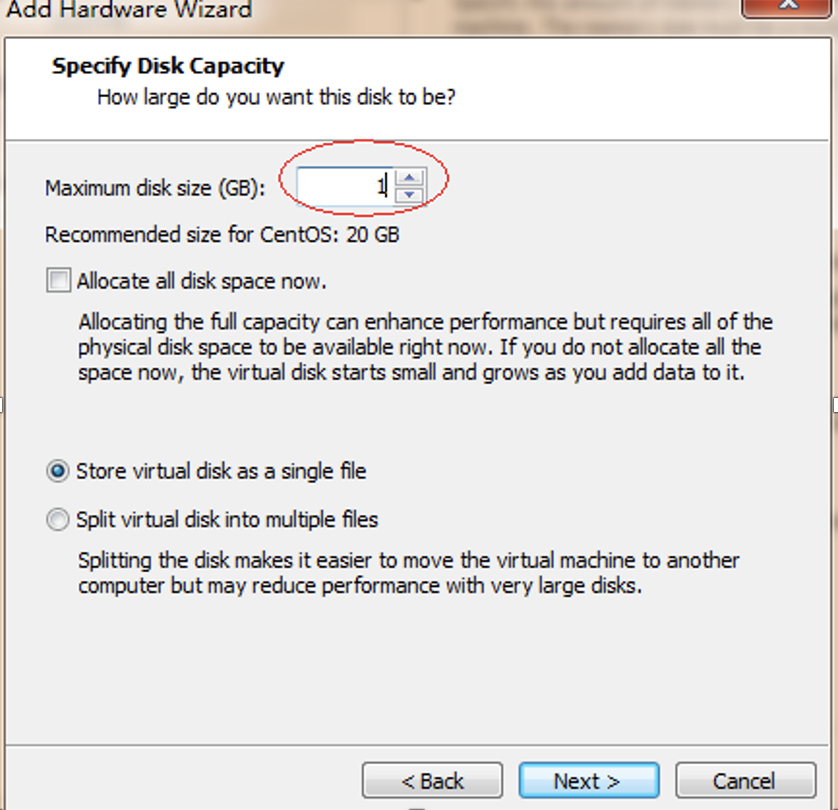Click the Allocating the full capacity description paragraph
The height and width of the screenshot is (810, 838).
tap(425, 347)
